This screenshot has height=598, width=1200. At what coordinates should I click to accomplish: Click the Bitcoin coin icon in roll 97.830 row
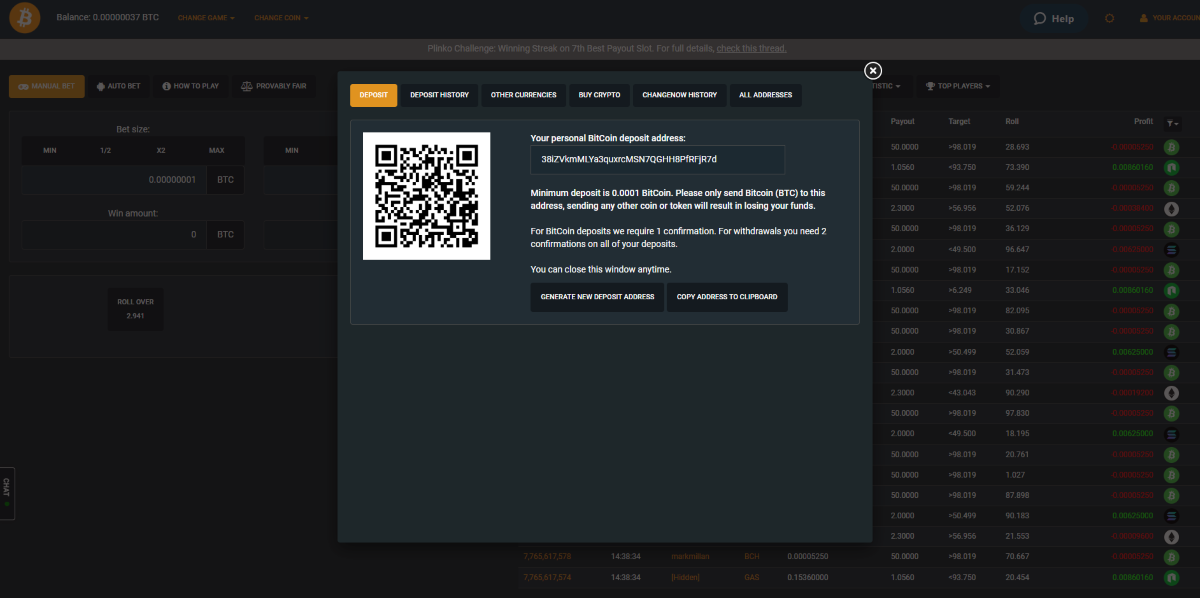[x=1171, y=413]
